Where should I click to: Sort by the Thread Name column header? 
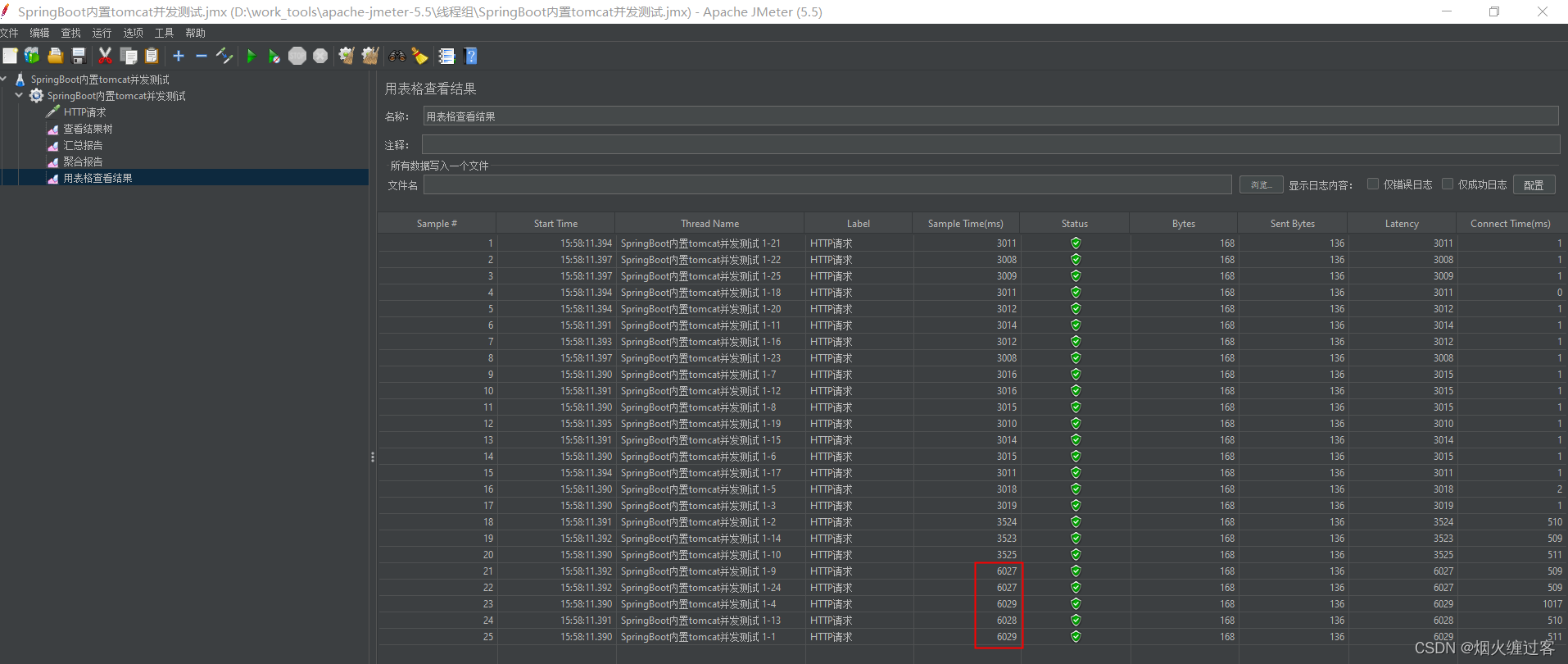pos(709,224)
